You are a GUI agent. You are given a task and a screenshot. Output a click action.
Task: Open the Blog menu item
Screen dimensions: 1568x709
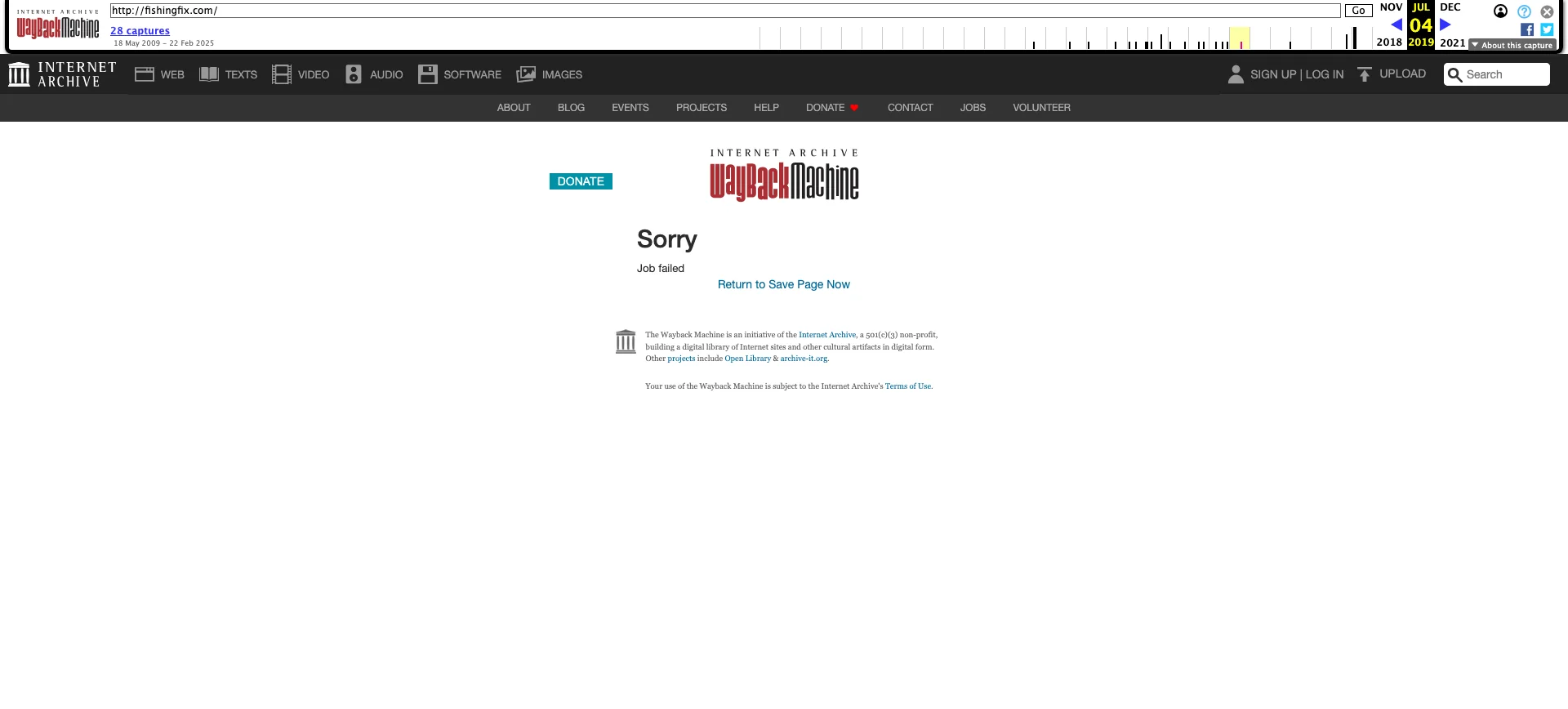tap(571, 108)
